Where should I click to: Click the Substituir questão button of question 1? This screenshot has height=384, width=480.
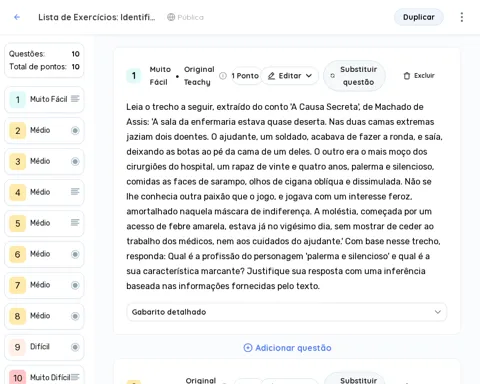click(354, 76)
